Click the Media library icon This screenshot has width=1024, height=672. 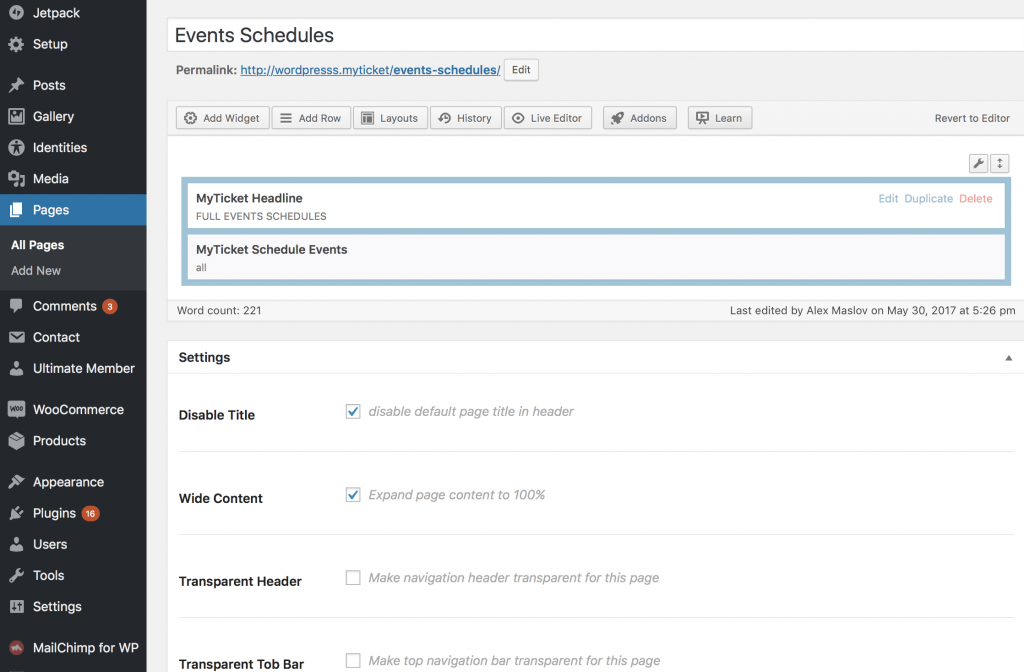(x=16, y=178)
